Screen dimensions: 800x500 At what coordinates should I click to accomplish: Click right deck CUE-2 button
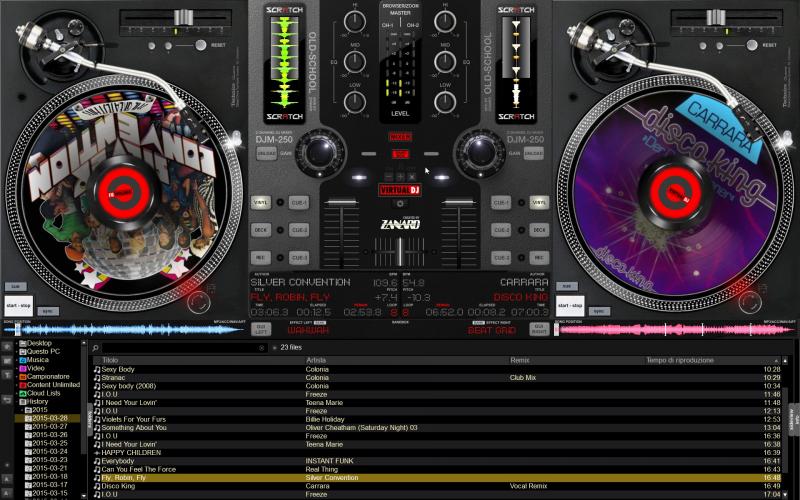(x=501, y=230)
